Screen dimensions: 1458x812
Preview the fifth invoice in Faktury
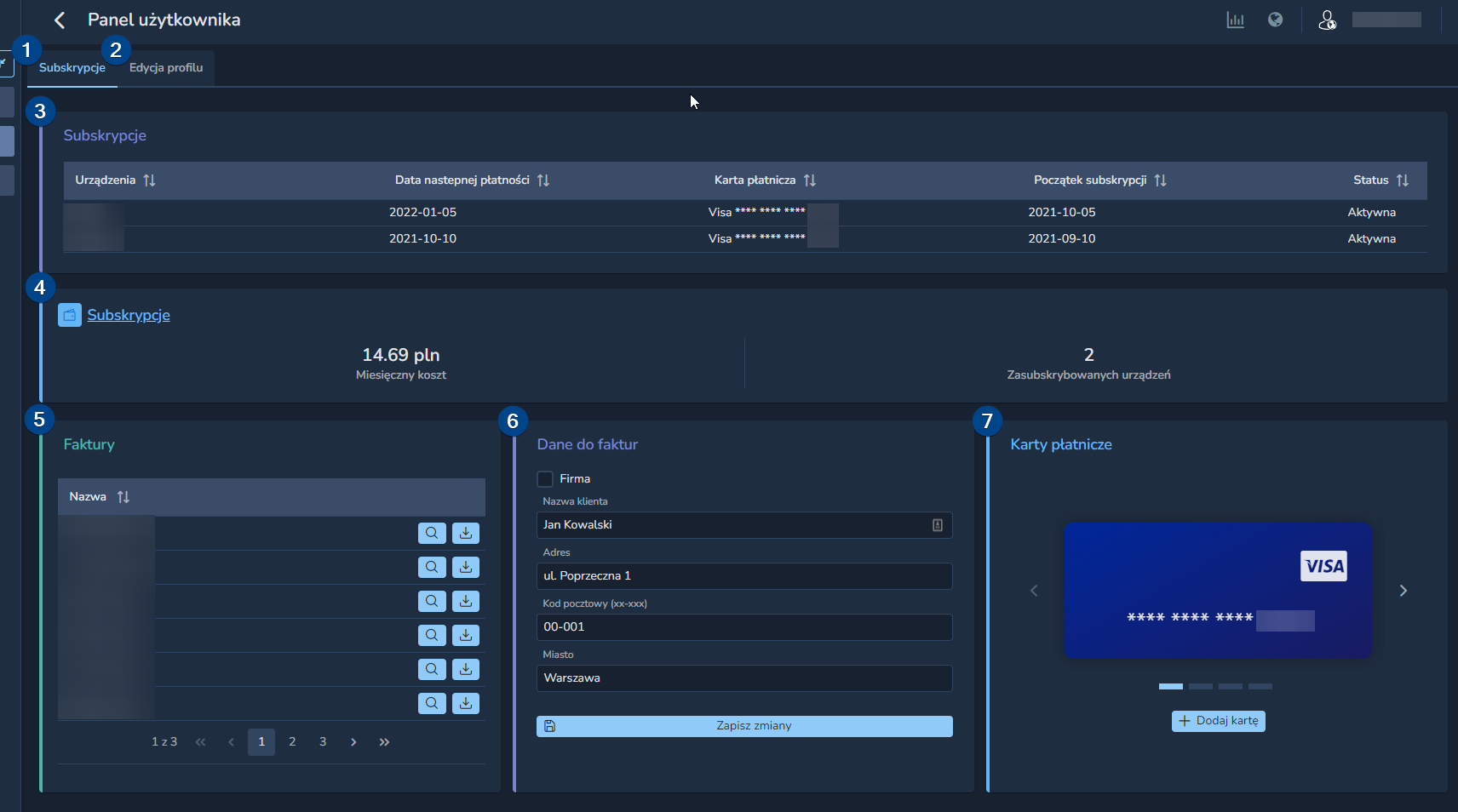[432, 670]
